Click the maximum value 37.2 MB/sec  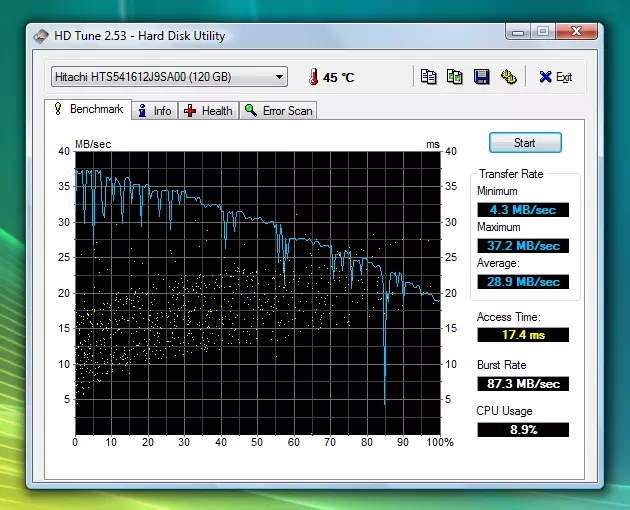click(x=523, y=246)
